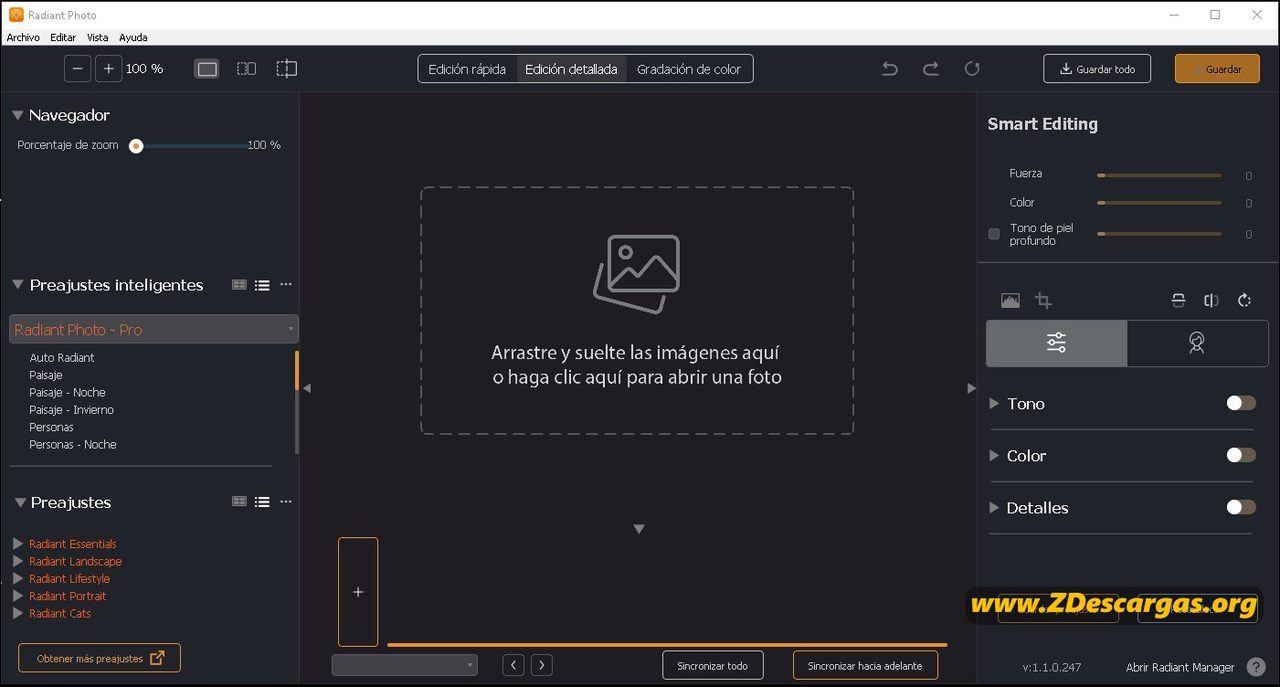Expand Radiant Cats presets
Screen dimensions: 1280x687
point(17,613)
